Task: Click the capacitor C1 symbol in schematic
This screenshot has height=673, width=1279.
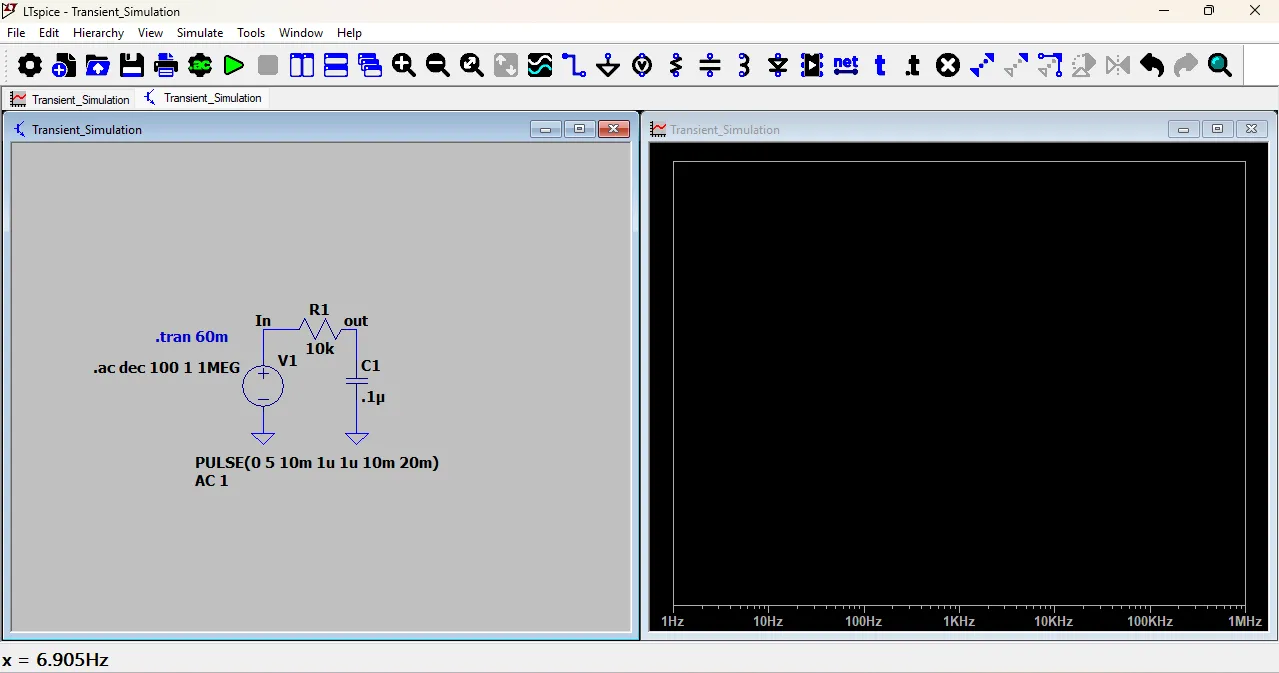Action: (x=356, y=381)
